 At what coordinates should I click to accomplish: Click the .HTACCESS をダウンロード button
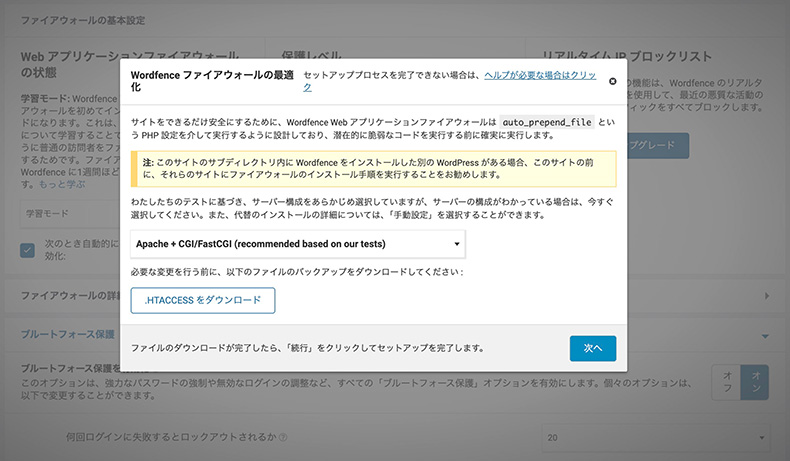(203, 300)
